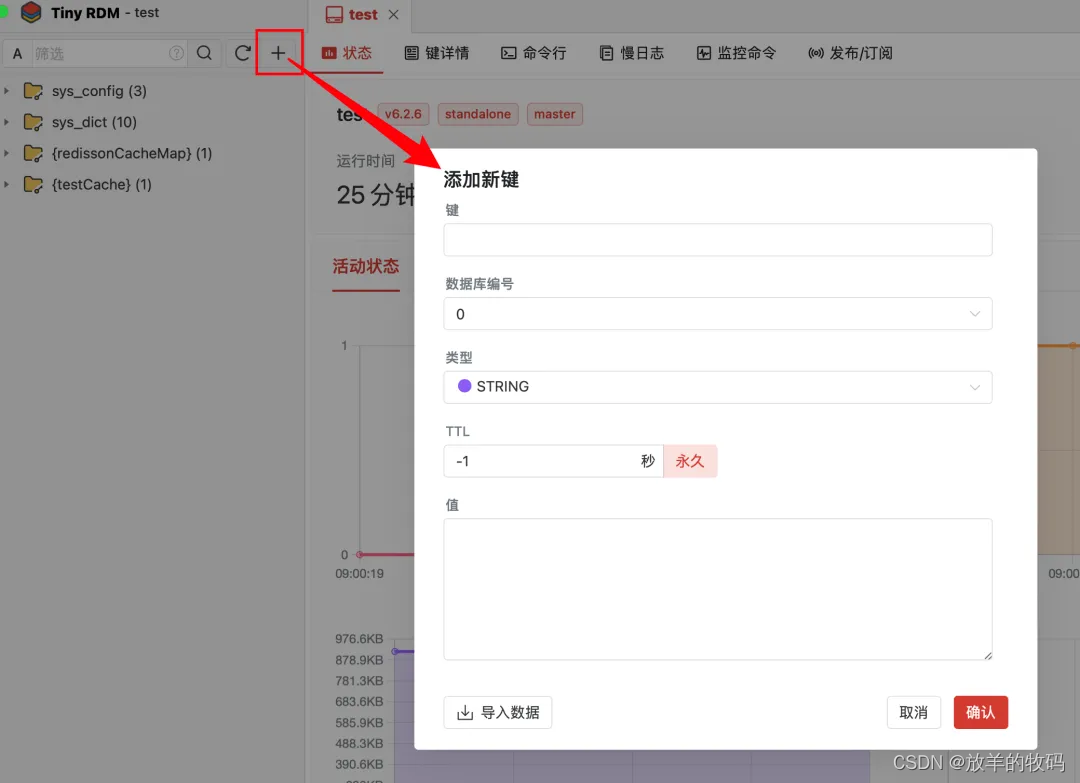Image resolution: width=1080 pixels, height=783 pixels.
Task: Click the refresh key list icon
Action: point(242,53)
